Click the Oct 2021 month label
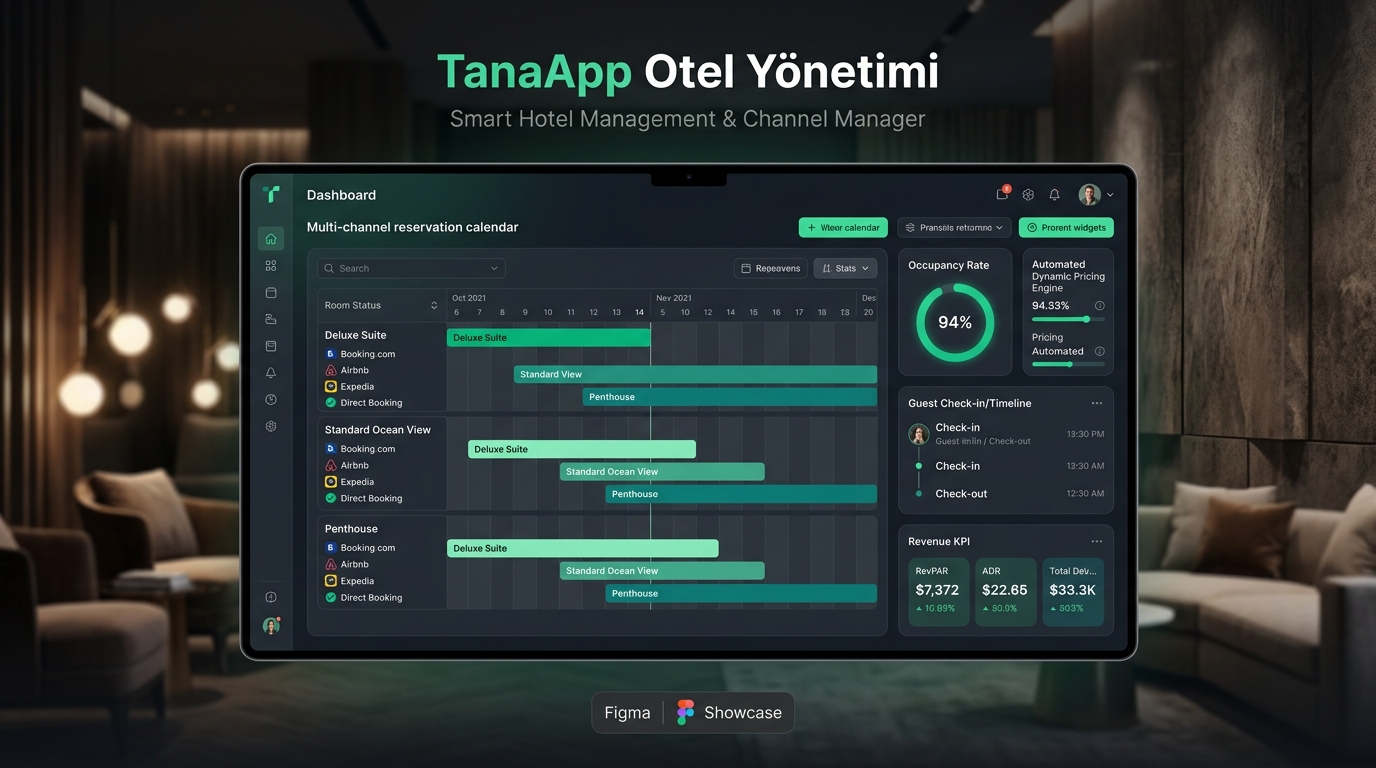1376x768 pixels. tap(469, 298)
